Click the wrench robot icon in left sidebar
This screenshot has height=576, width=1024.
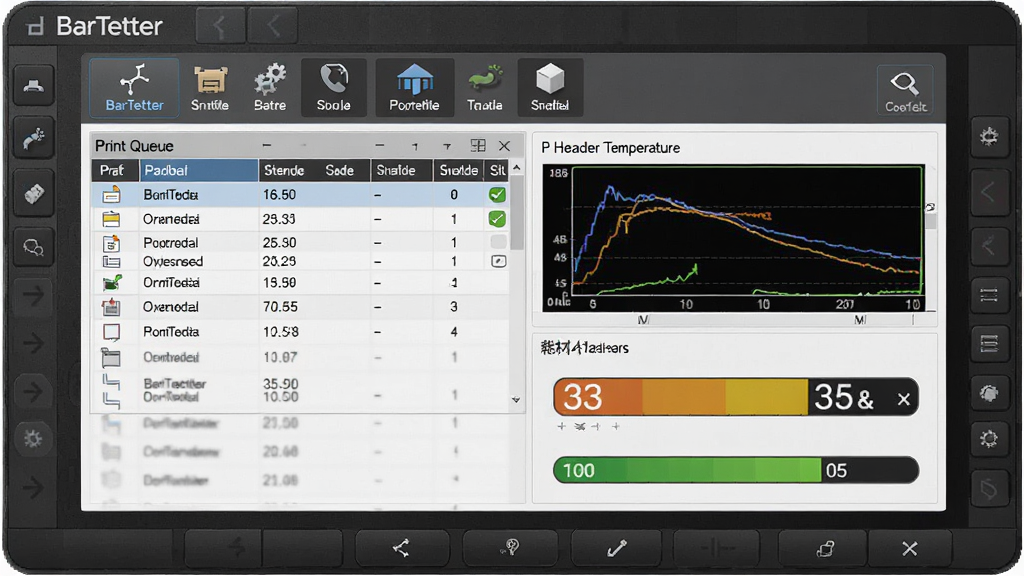tap(34, 139)
